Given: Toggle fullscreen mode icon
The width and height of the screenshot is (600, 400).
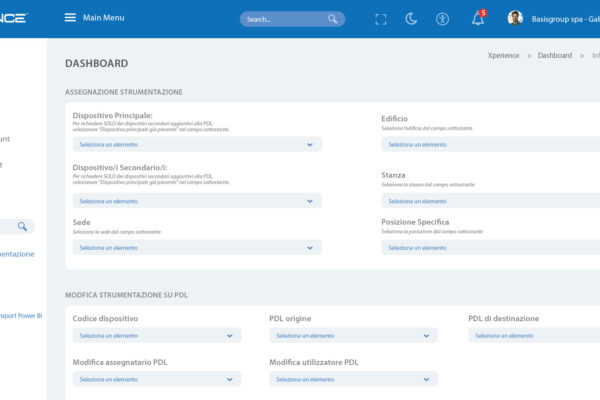Looking at the screenshot, I should point(381,19).
